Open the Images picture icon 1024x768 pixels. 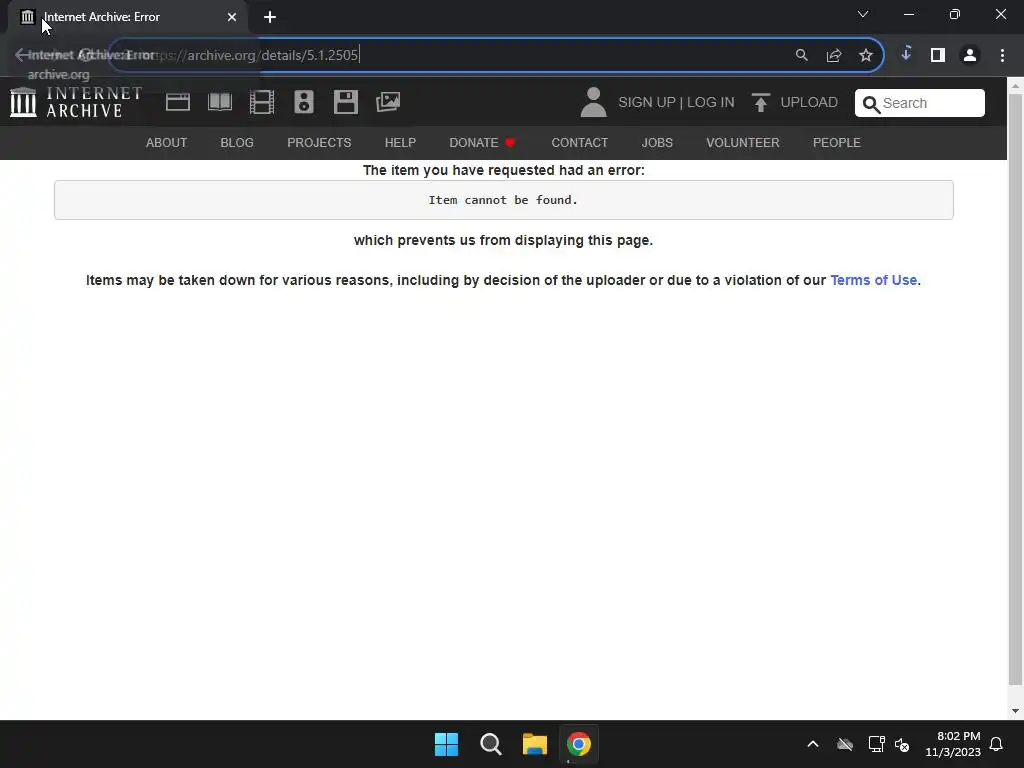coord(388,102)
